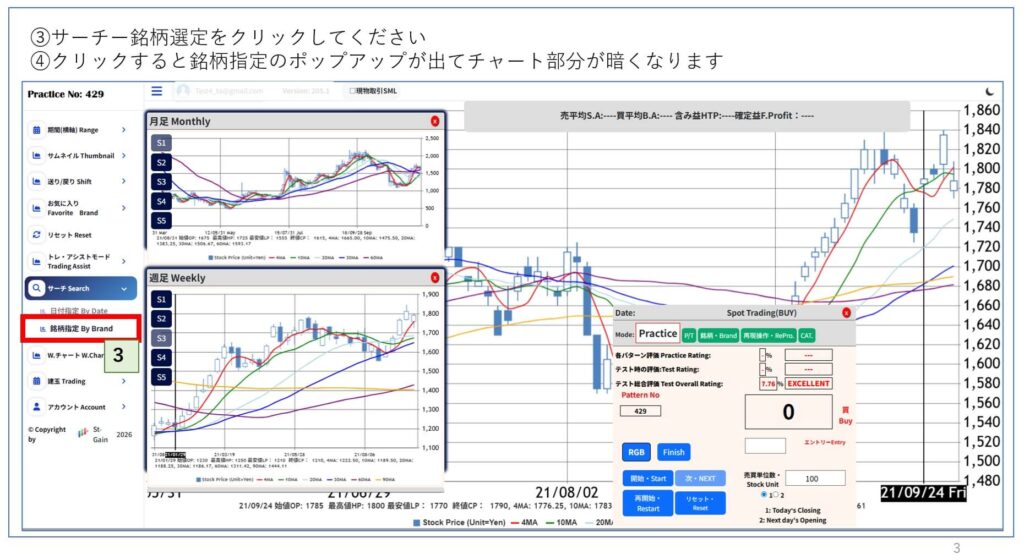The image size is (1024, 560).
Task: Expand the Shift sidebar section
Action: tap(123, 181)
